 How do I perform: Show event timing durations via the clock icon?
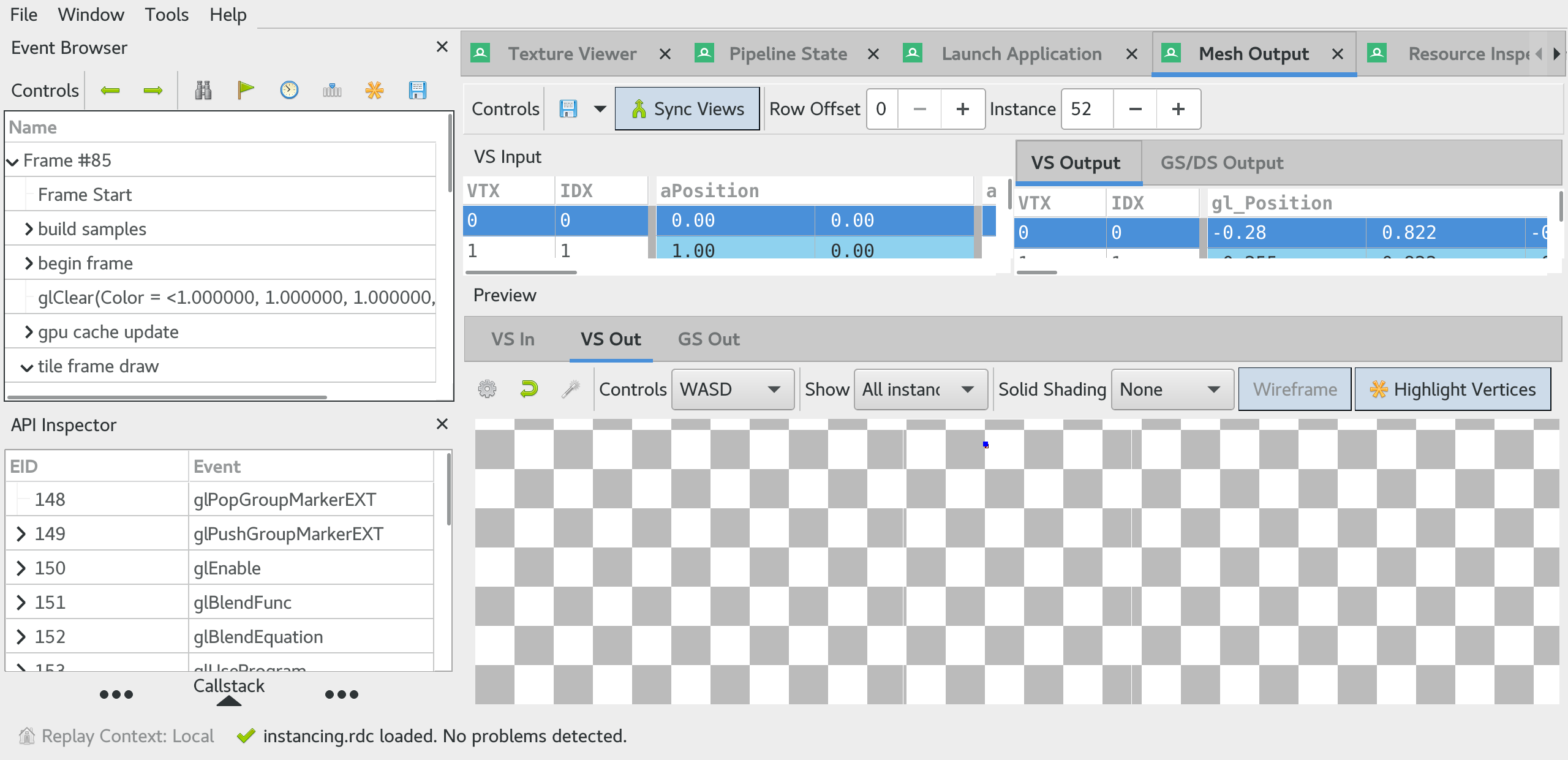pos(288,89)
